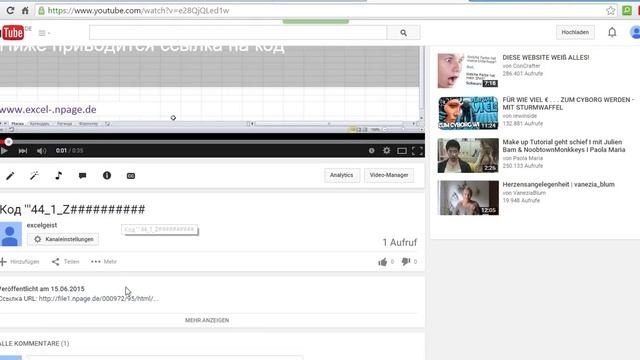Focus the YouTube search field
640x360 pixels.
[x=238, y=33]
